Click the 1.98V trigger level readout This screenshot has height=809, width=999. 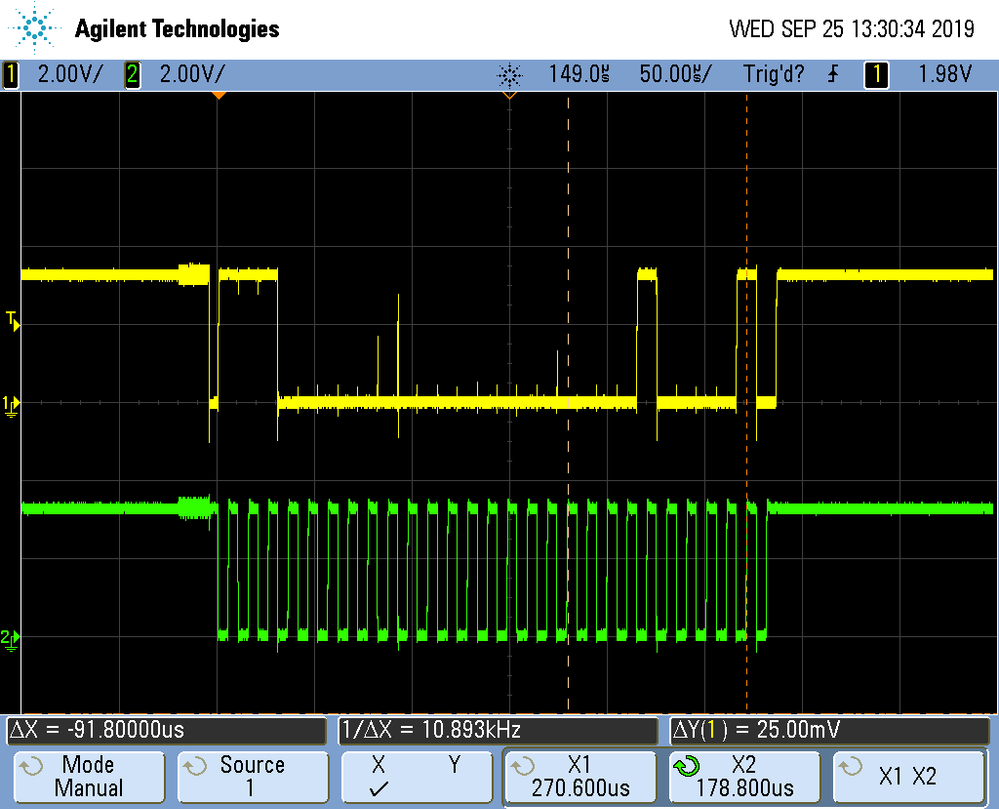tap(945, 75)
